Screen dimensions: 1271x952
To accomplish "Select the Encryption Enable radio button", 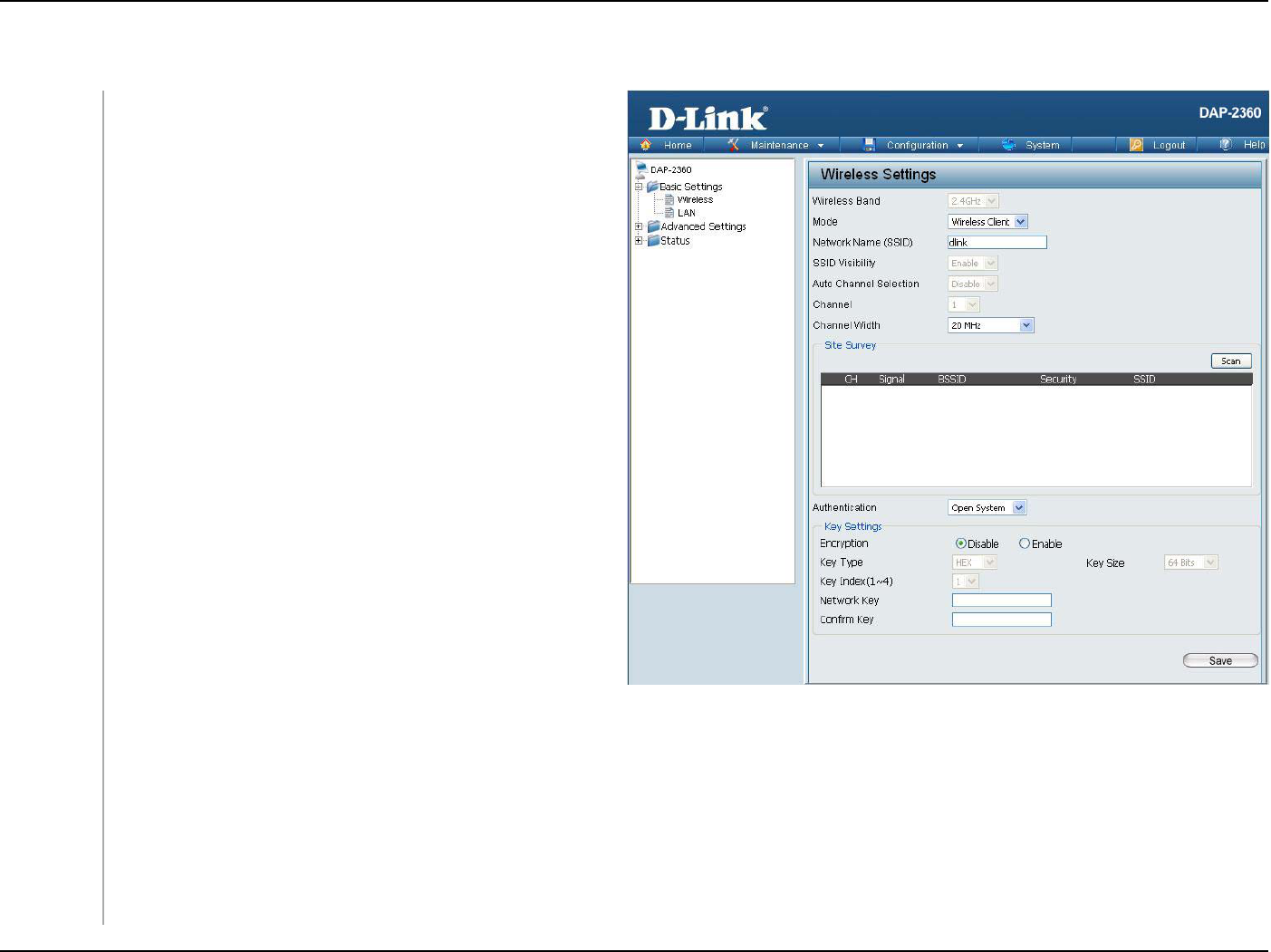I will click(1025, 543).
